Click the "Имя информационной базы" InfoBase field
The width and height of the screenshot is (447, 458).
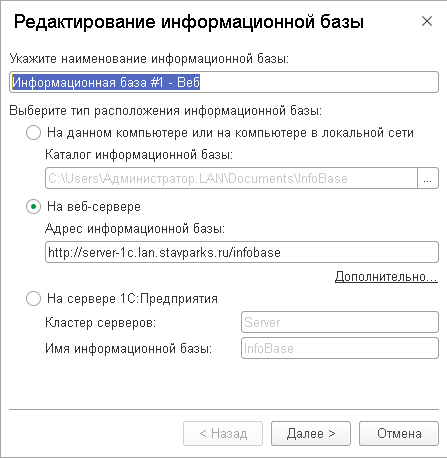(x=340, y=348)
